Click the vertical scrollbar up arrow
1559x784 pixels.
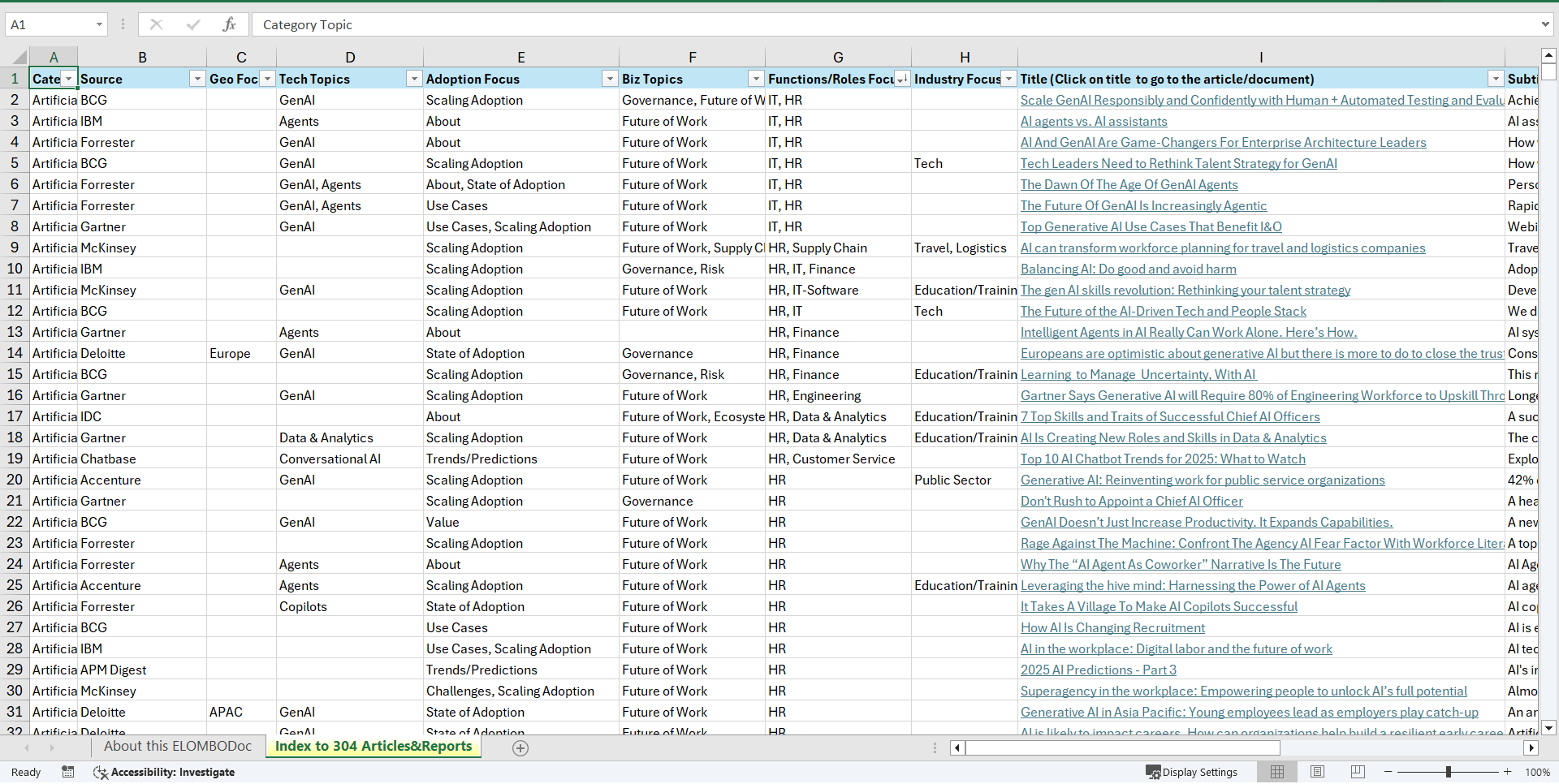pyautogui.click(x=1548, y=56)
